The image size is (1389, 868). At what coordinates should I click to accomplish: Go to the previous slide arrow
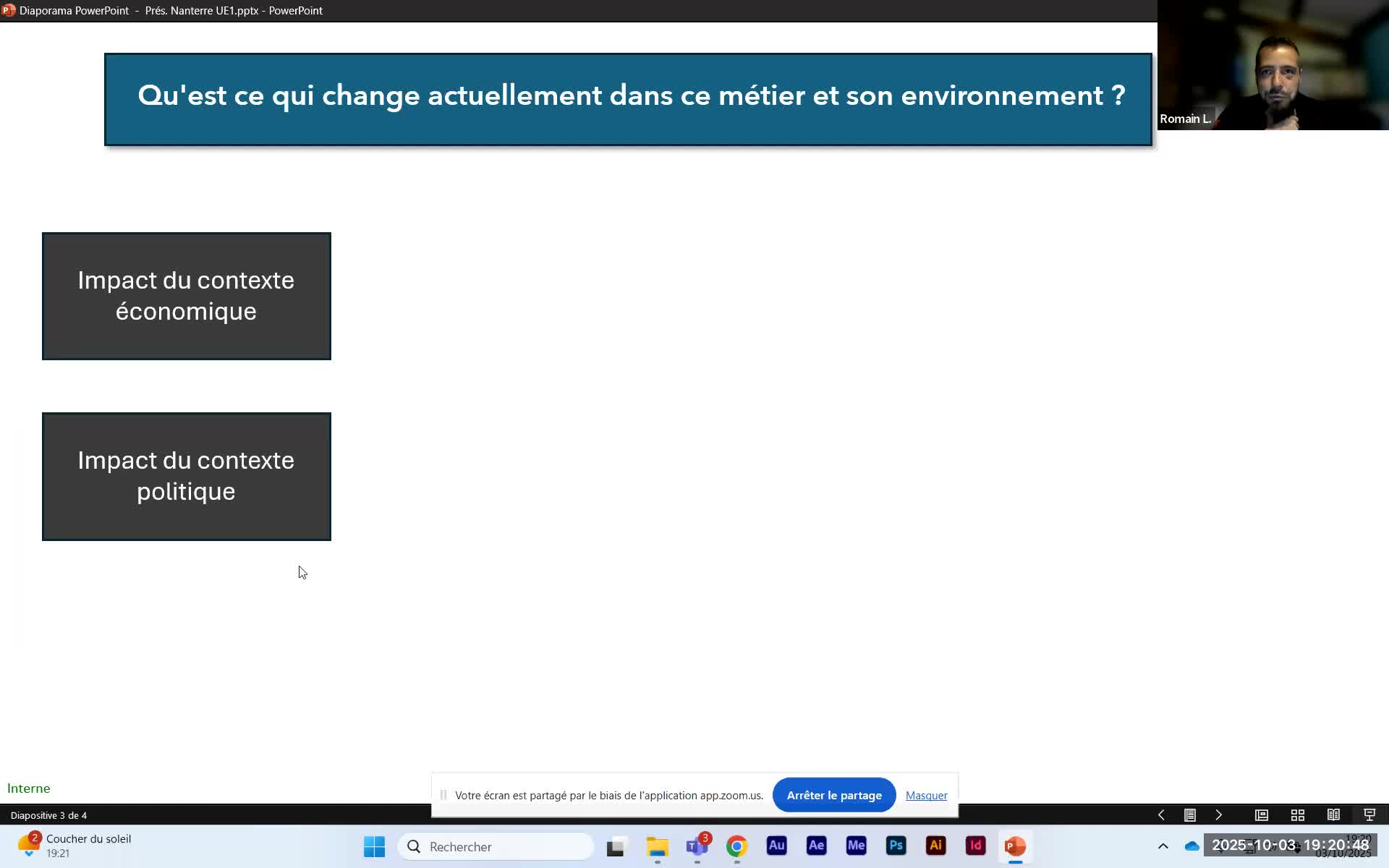tap(1161, 815)
